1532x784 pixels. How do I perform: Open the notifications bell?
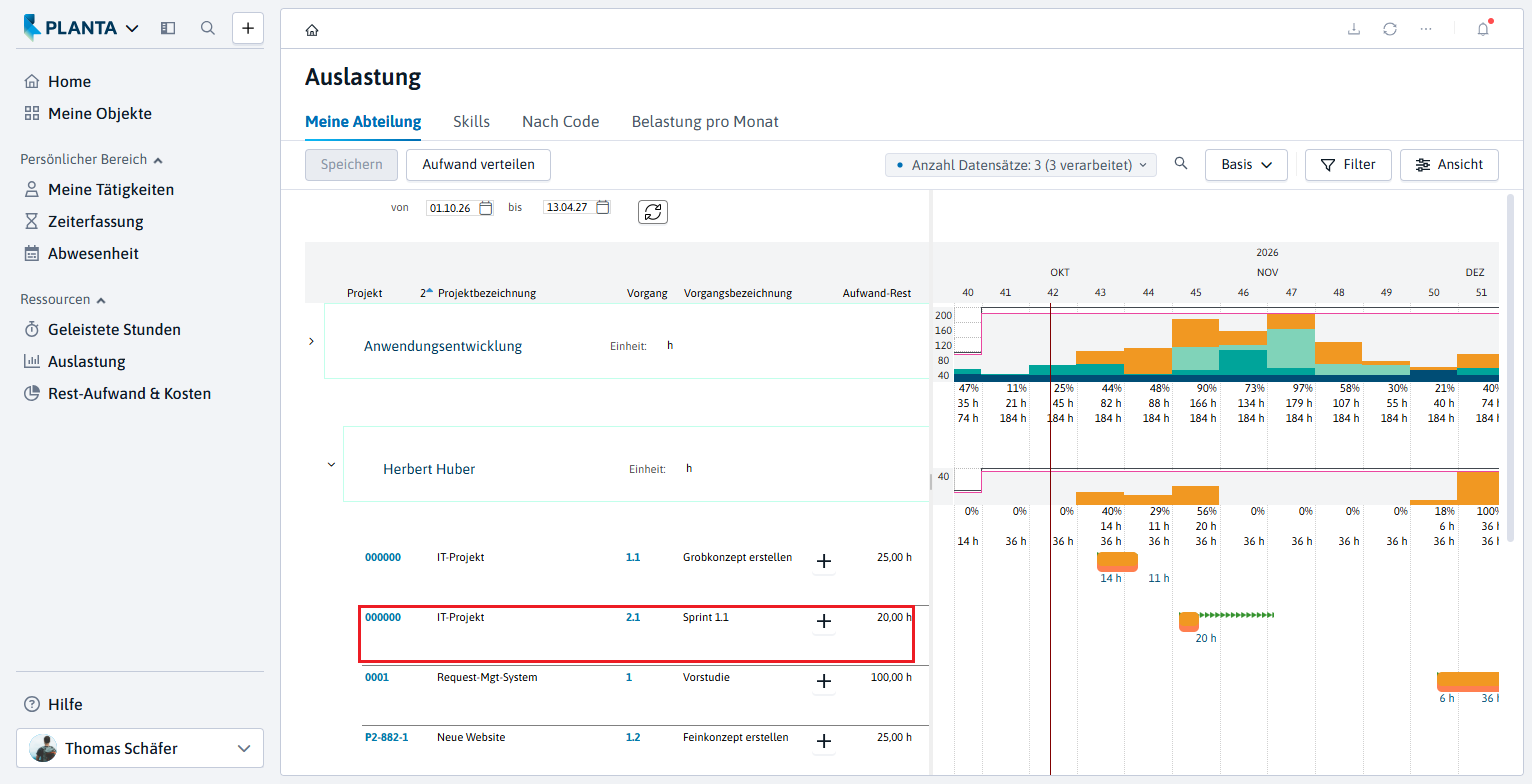pyautogui.click(x=1483, y=29)
